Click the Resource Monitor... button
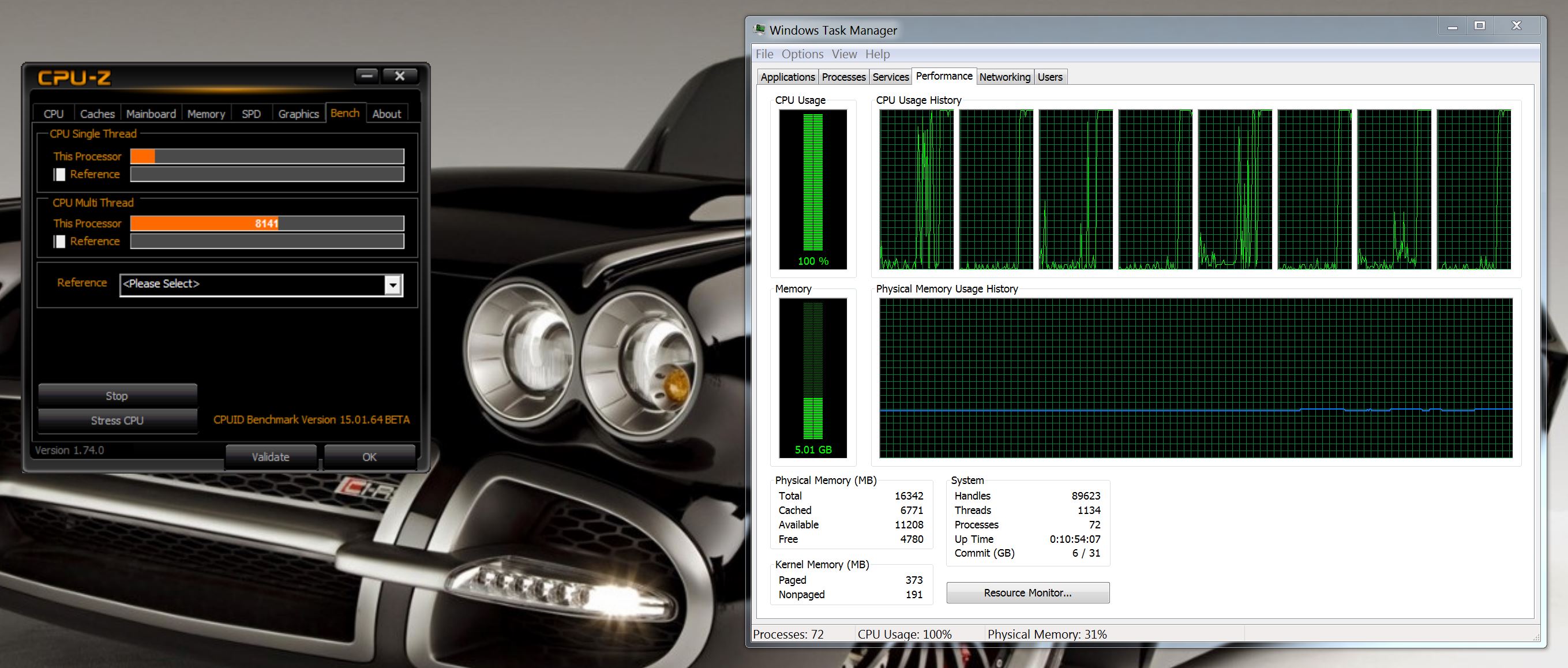Viewport: 1568px width, 668px height. 1027,592
